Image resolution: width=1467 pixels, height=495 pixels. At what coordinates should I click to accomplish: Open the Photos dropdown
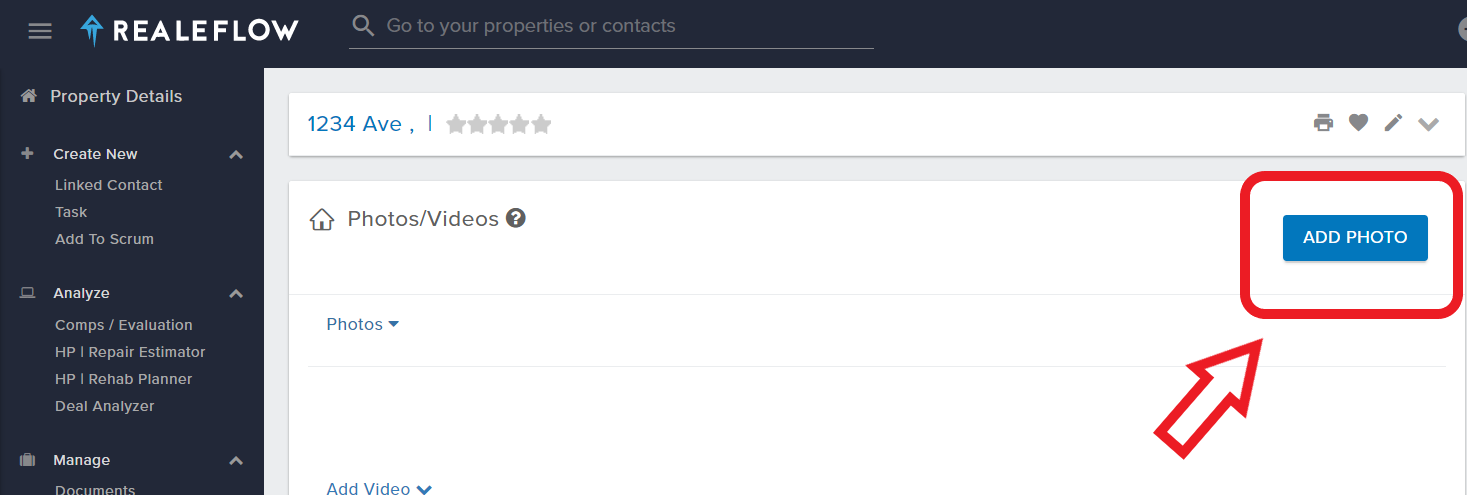[363, 324]
